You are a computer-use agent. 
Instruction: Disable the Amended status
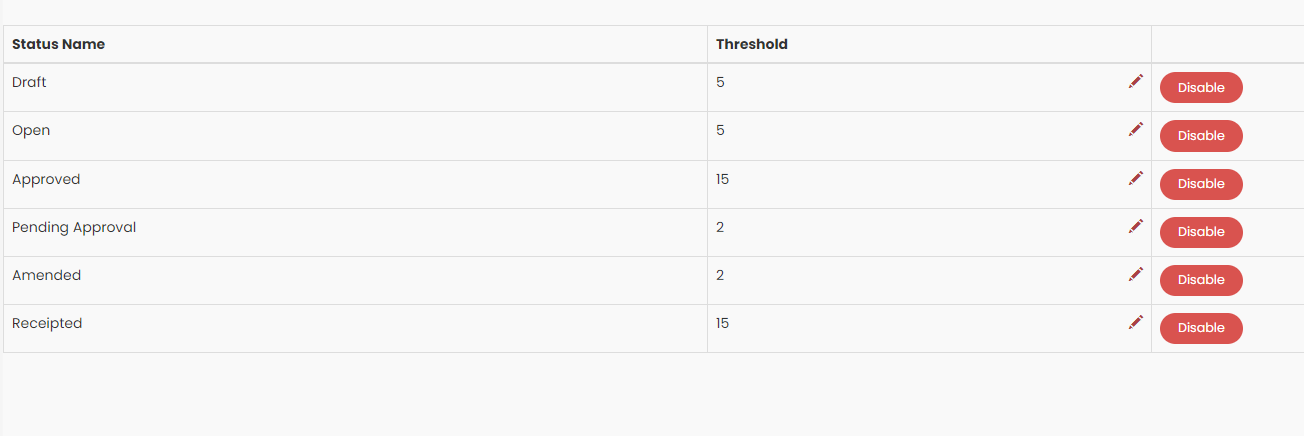[1201, 280]
